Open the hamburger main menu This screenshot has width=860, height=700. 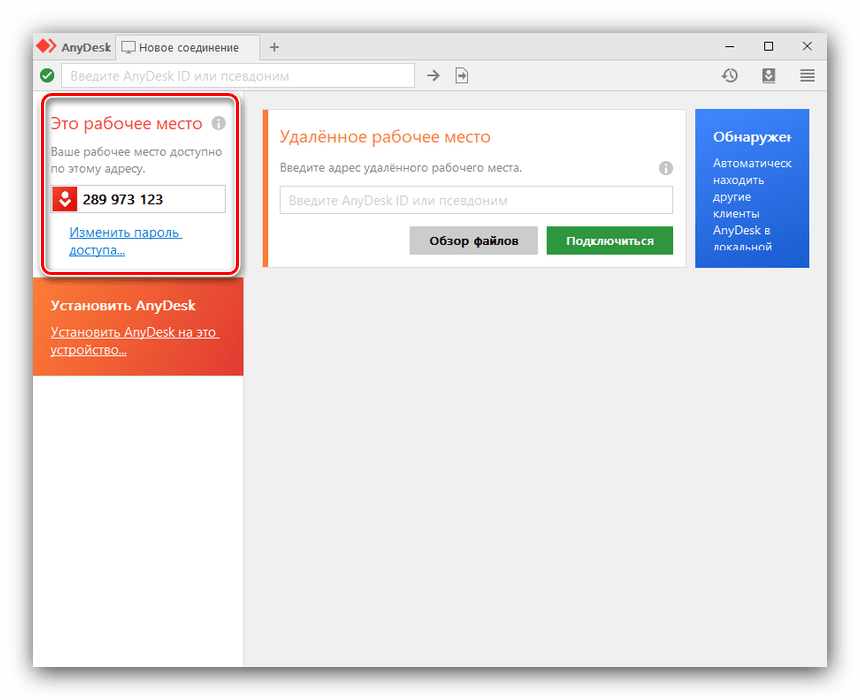coord(807,75)
